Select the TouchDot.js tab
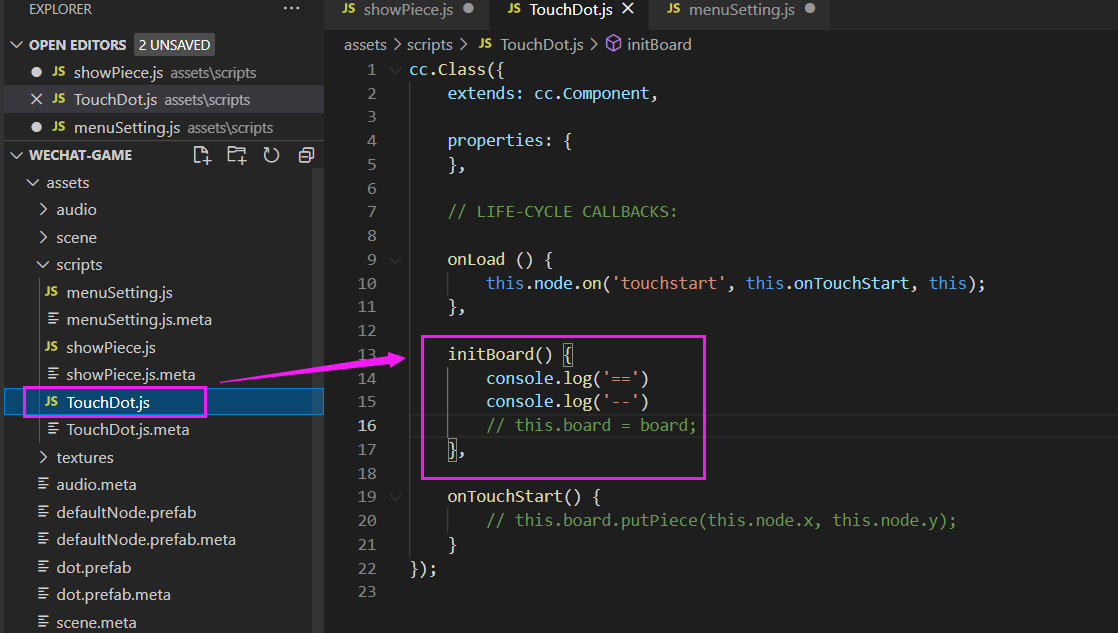 [570, 9]
